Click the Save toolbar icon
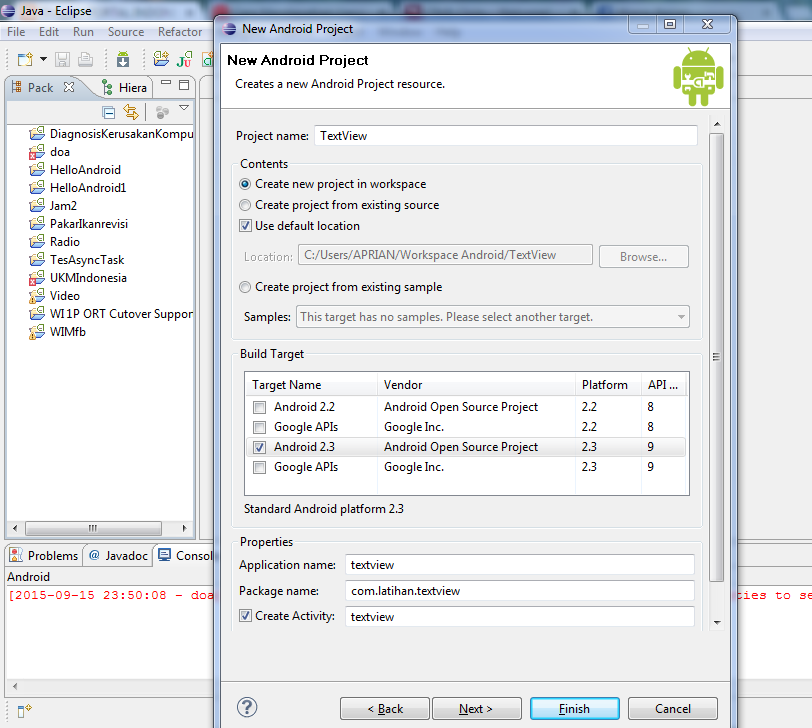 pyautogui.click(x=62, y=60)
